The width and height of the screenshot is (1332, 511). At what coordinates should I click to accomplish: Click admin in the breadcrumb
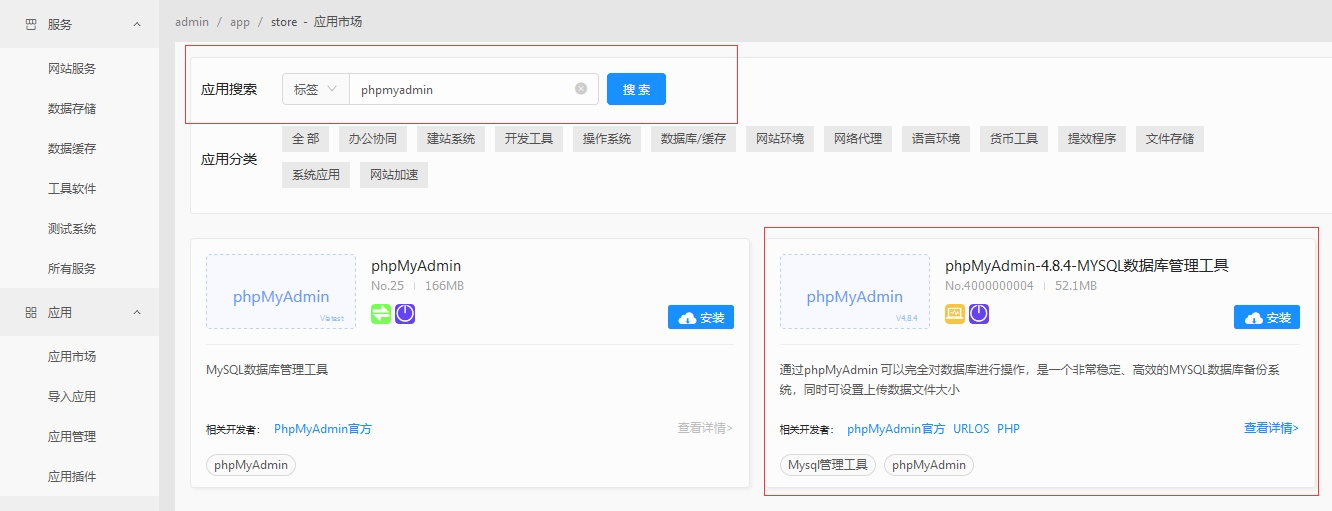click(192, 21)
